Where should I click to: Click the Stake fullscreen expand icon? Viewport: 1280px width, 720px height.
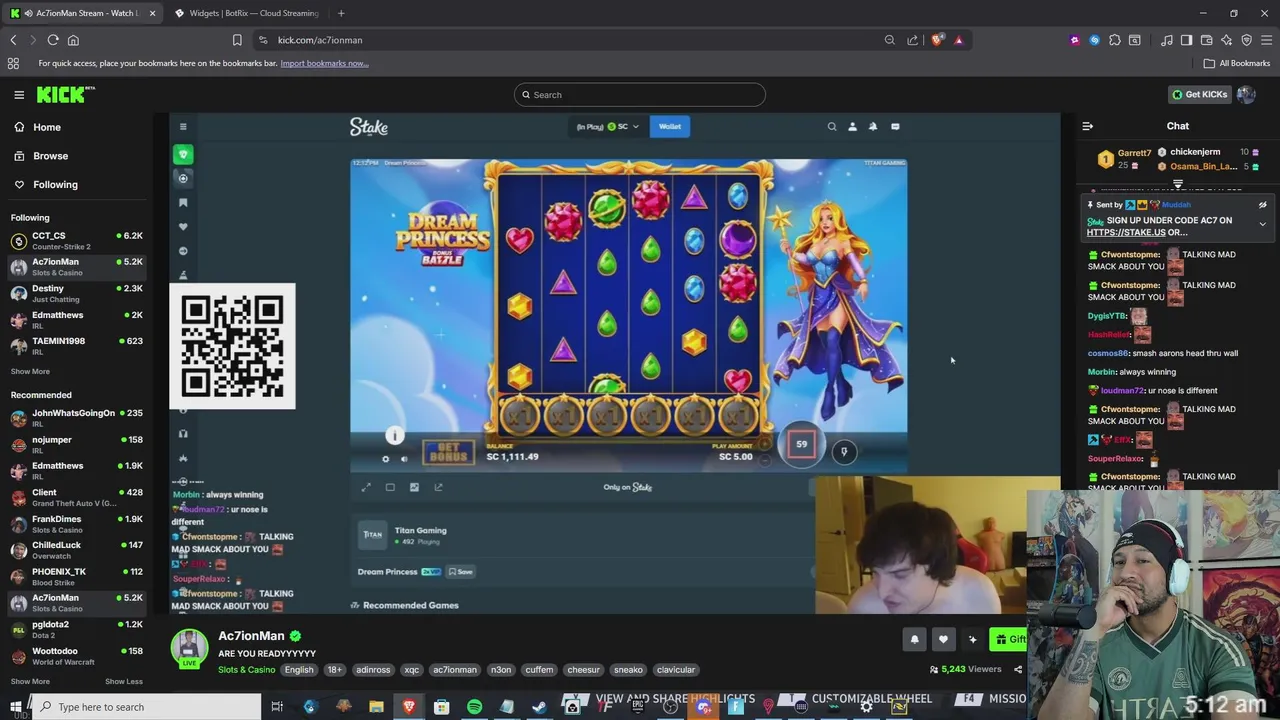(366, 487)
